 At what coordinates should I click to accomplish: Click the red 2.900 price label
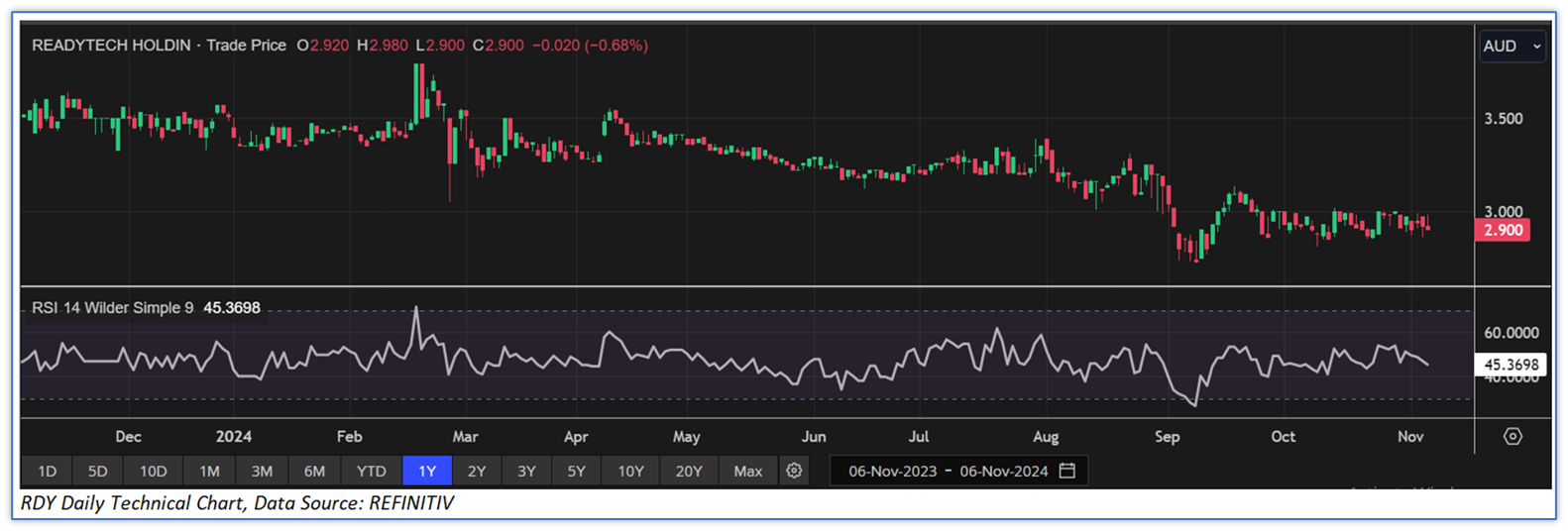click(1503, 230)
